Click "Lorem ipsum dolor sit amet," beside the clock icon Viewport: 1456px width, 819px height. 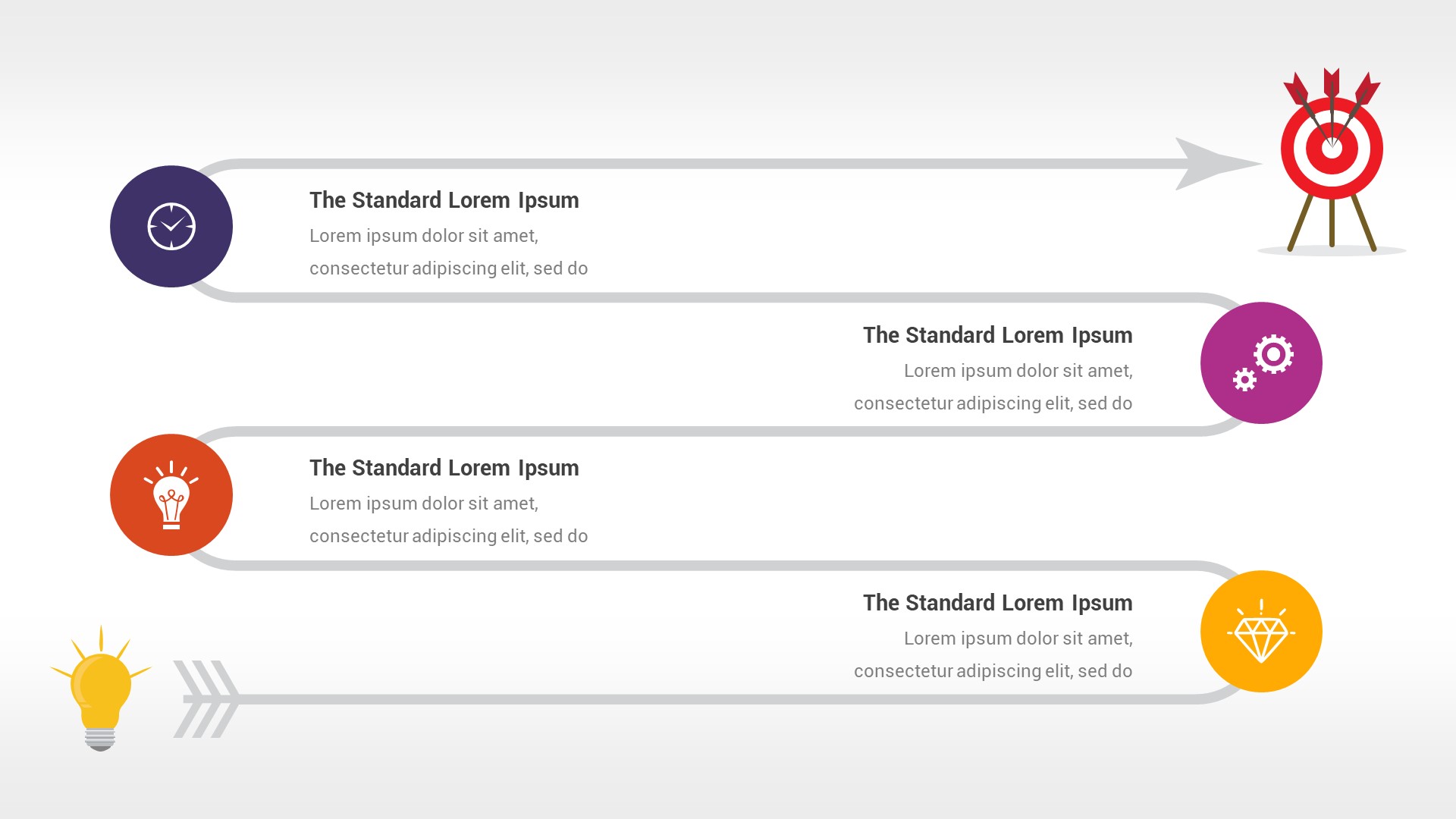(423, 236)
